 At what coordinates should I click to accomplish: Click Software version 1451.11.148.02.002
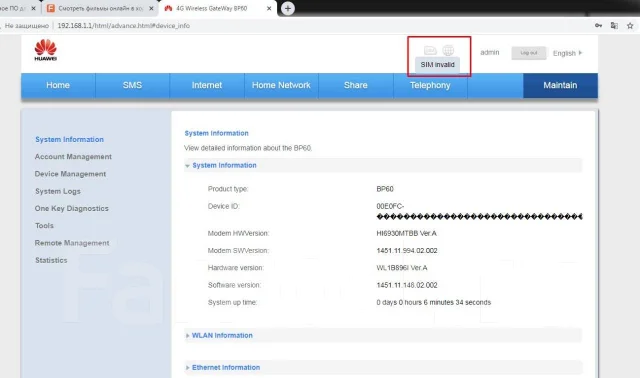coord(407,285)
